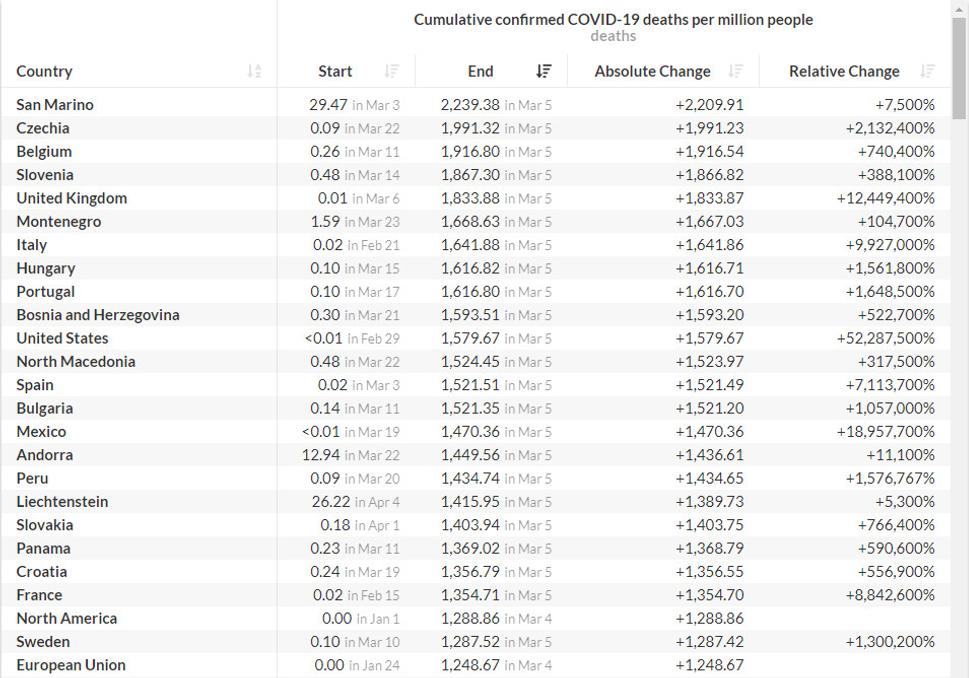
Task: Select the Bulgaria country name
Action: (x=44, y=409)
